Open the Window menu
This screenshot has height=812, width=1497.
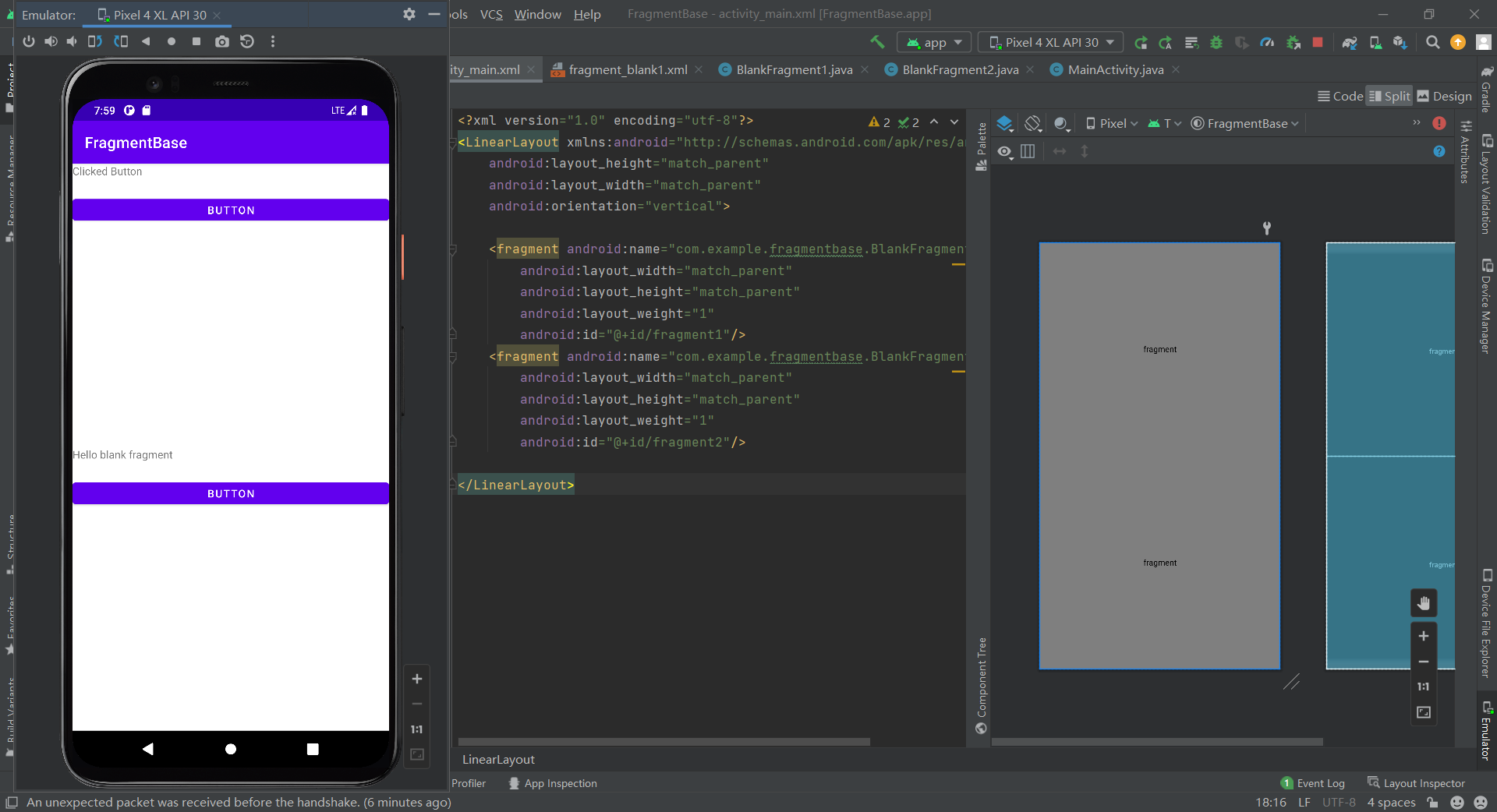click(537, 14)
